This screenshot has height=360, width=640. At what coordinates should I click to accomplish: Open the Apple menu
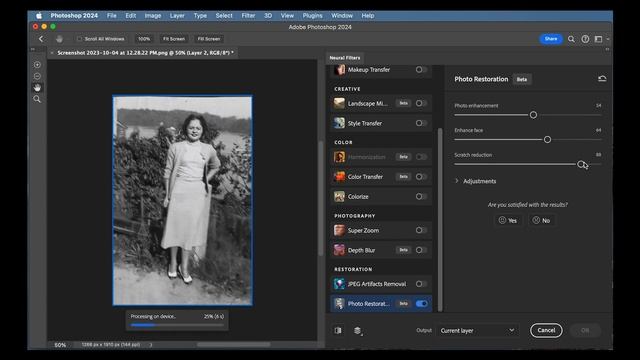coord(39,16)
